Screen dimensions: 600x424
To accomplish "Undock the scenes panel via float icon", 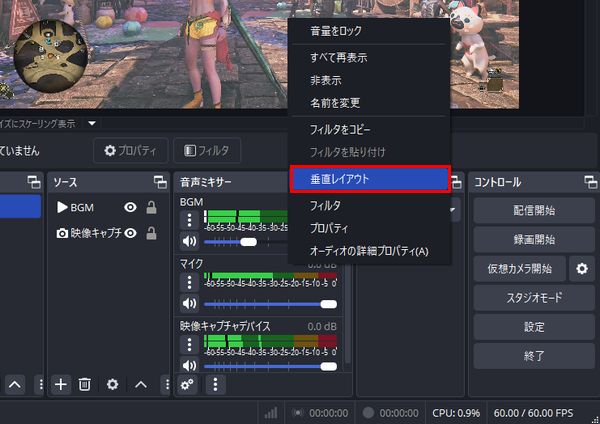I will coord(34,183).
